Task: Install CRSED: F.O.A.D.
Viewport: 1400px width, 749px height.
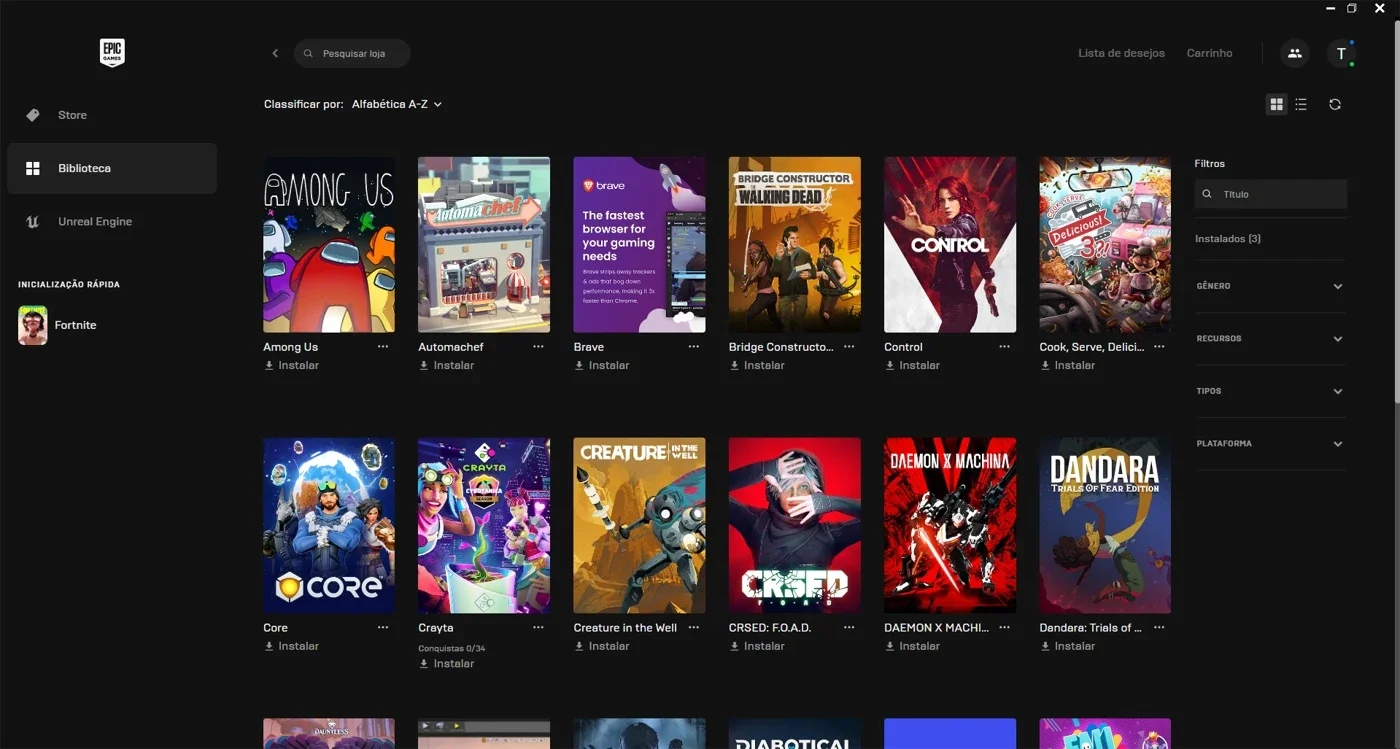Action: pos(757,646)
